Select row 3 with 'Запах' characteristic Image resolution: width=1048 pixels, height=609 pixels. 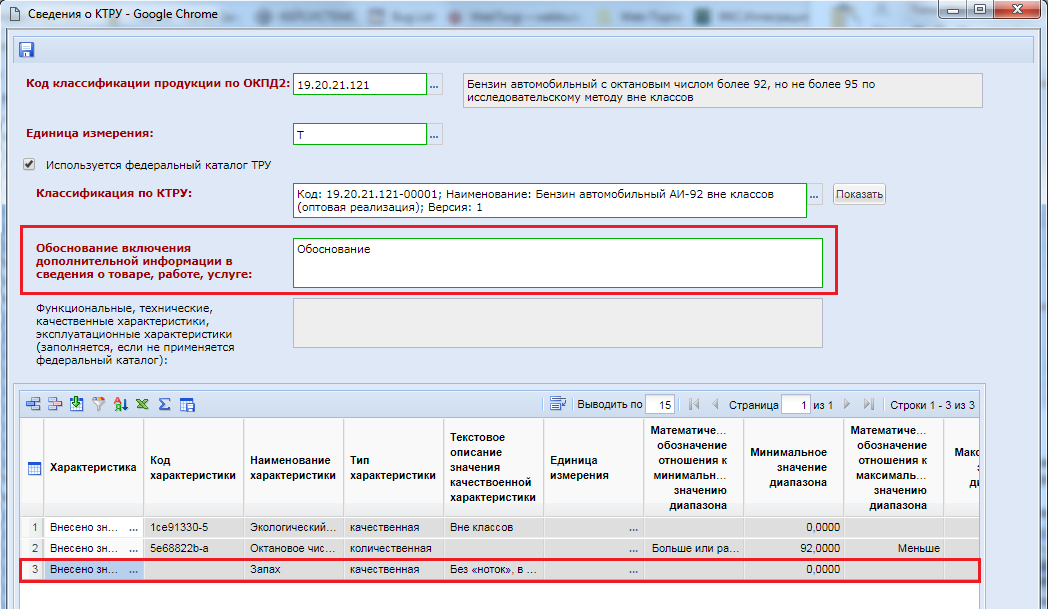(292, 570)
